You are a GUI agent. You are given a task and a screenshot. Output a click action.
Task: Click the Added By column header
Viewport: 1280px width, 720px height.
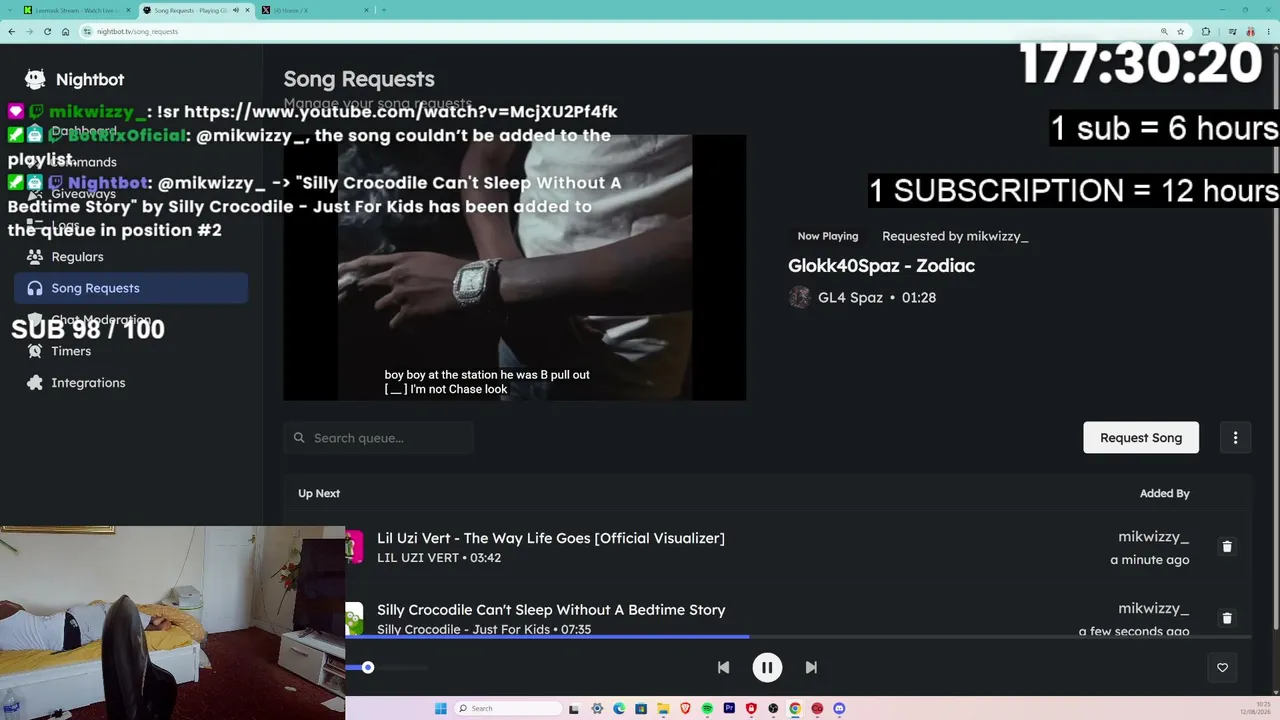(1164, 493)
